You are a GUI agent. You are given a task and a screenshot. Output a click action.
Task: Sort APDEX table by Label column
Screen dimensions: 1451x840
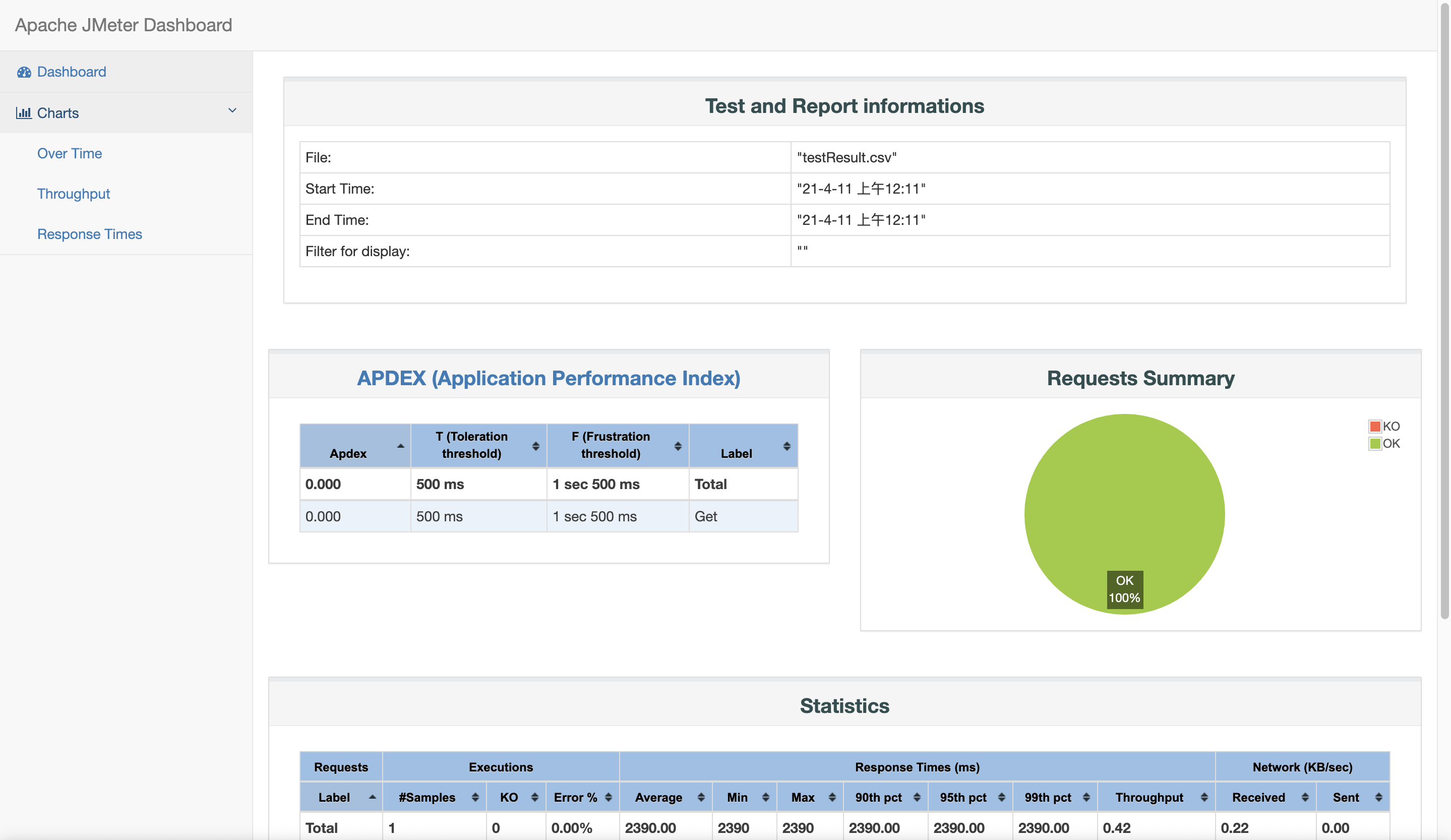743,446
